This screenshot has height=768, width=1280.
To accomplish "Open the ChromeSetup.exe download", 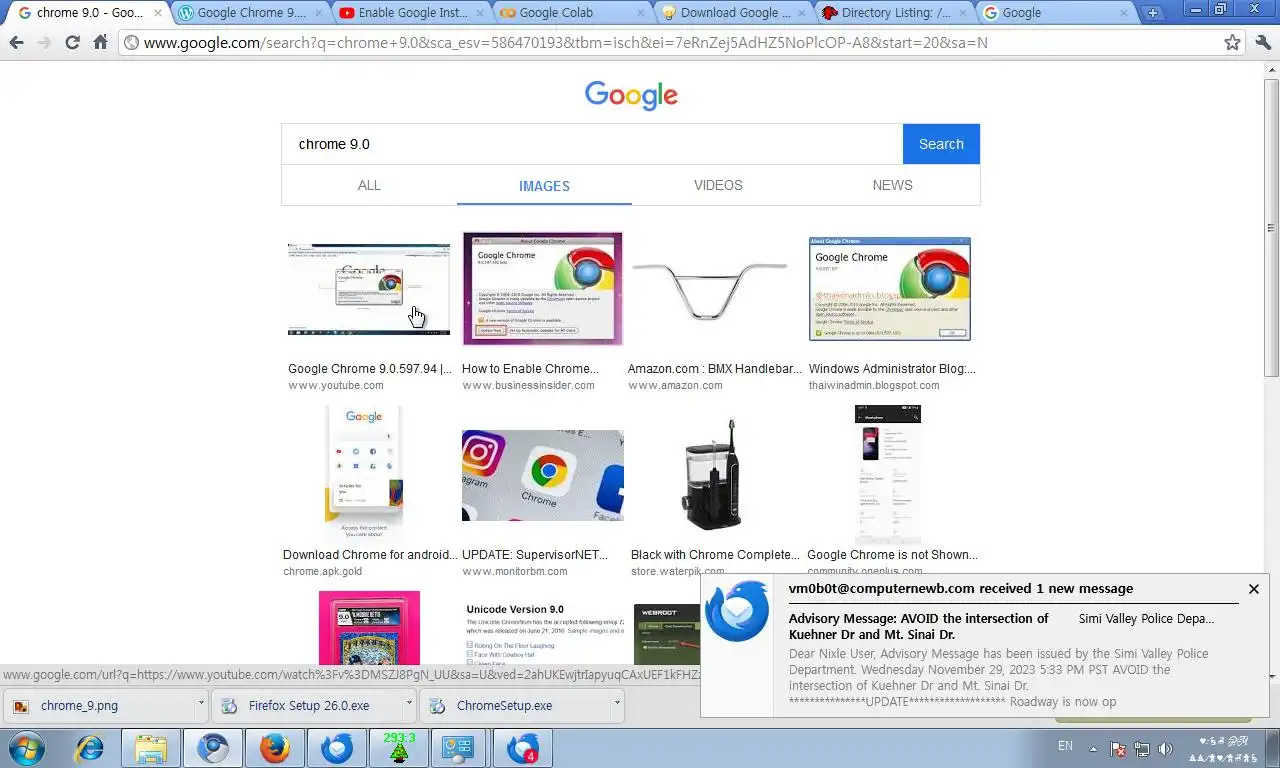I will click(x=516, y=705).
